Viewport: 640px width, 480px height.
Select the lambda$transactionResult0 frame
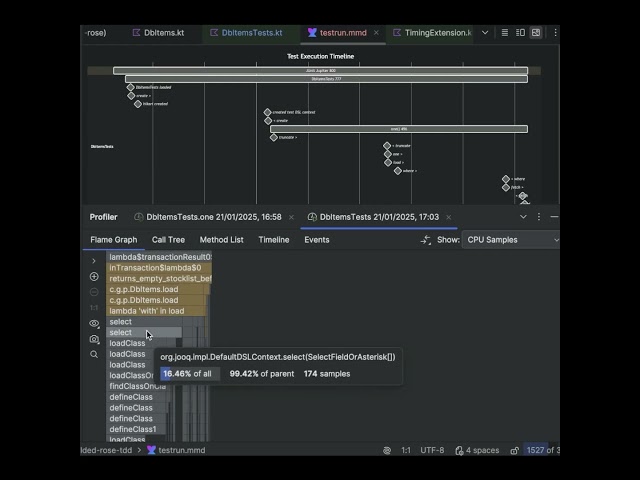[159, 257]
